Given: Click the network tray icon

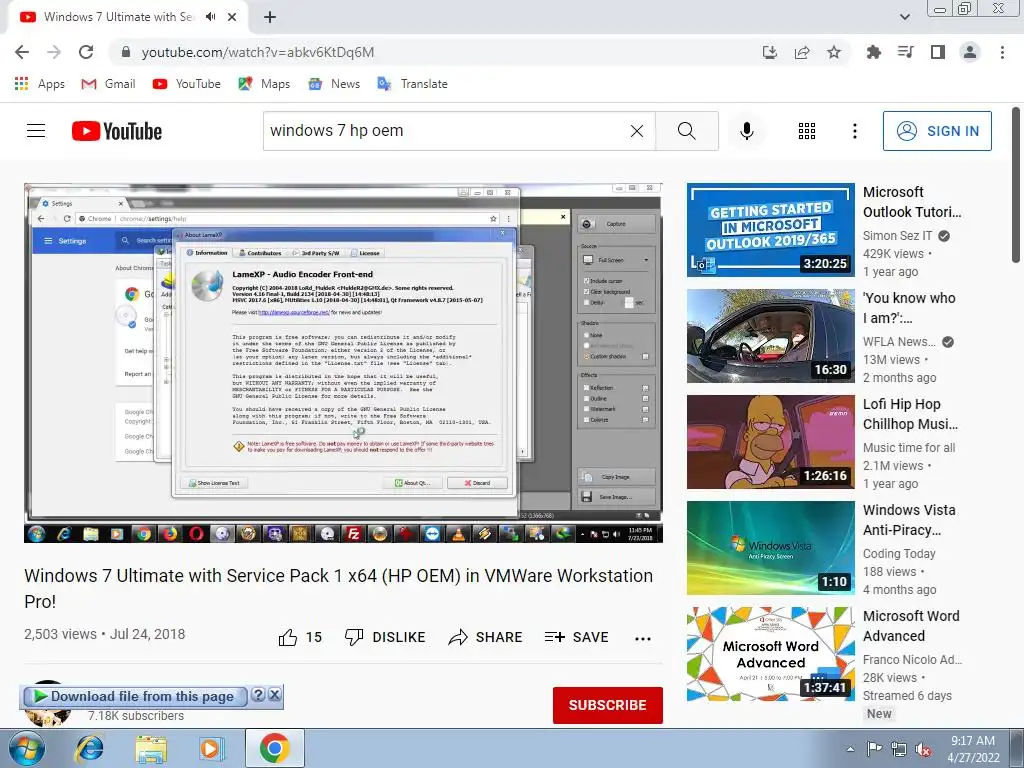Looking at the screenshot, I should [x=899, y=749].
